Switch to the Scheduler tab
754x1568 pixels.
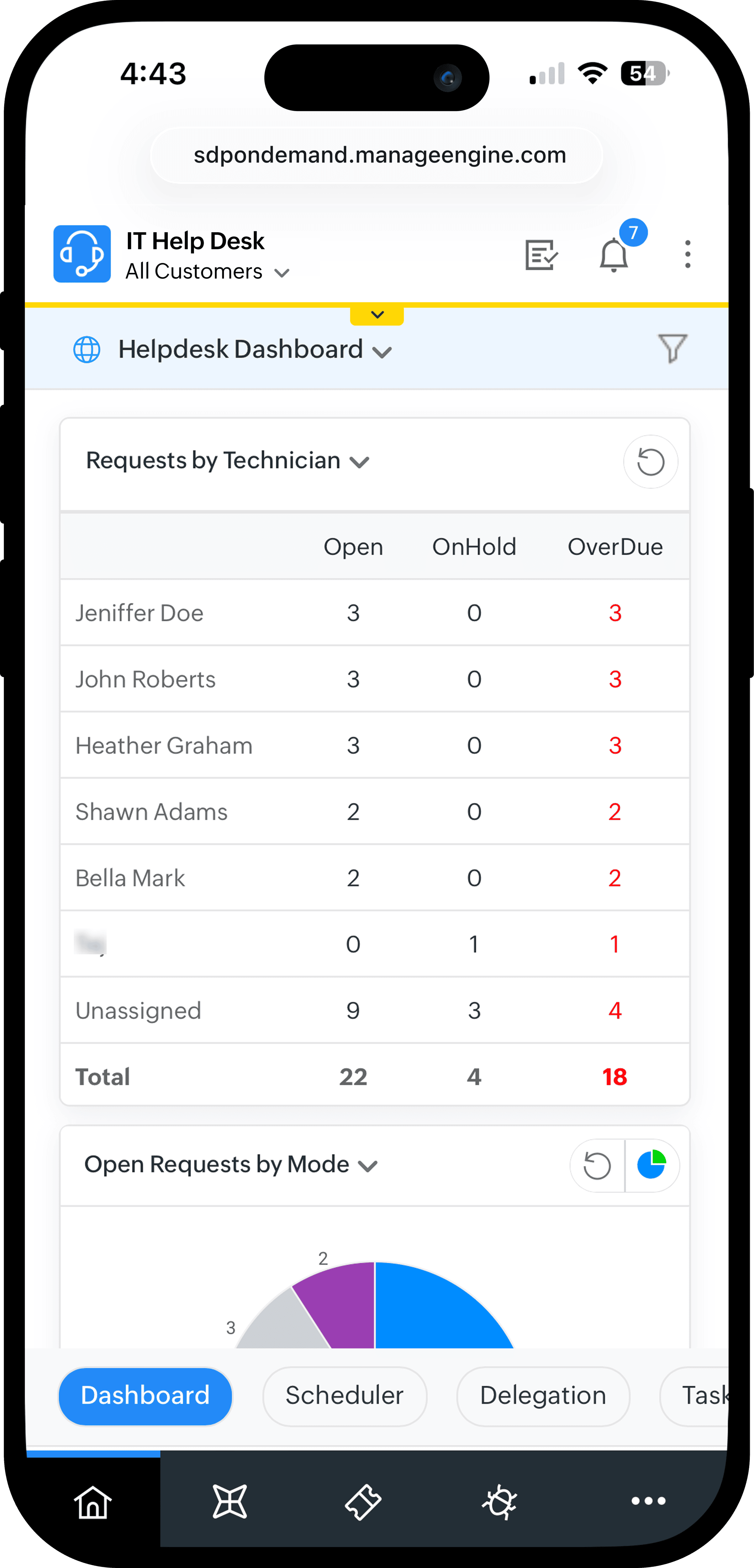pos(345,1396)
